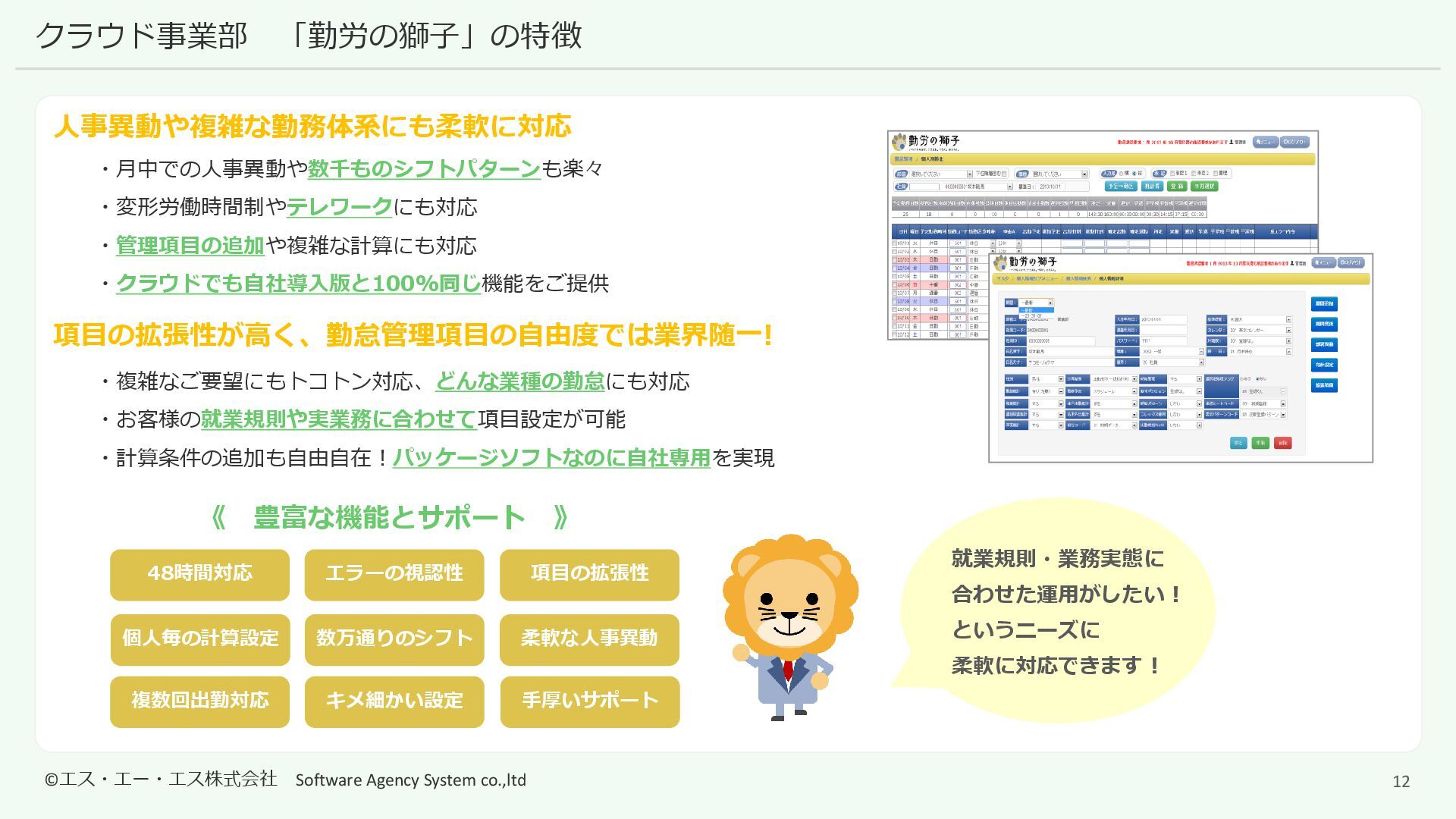Click the heading 人事異動や複雑な勤務体系にも柔軟に対応

(x=312, y=127)
